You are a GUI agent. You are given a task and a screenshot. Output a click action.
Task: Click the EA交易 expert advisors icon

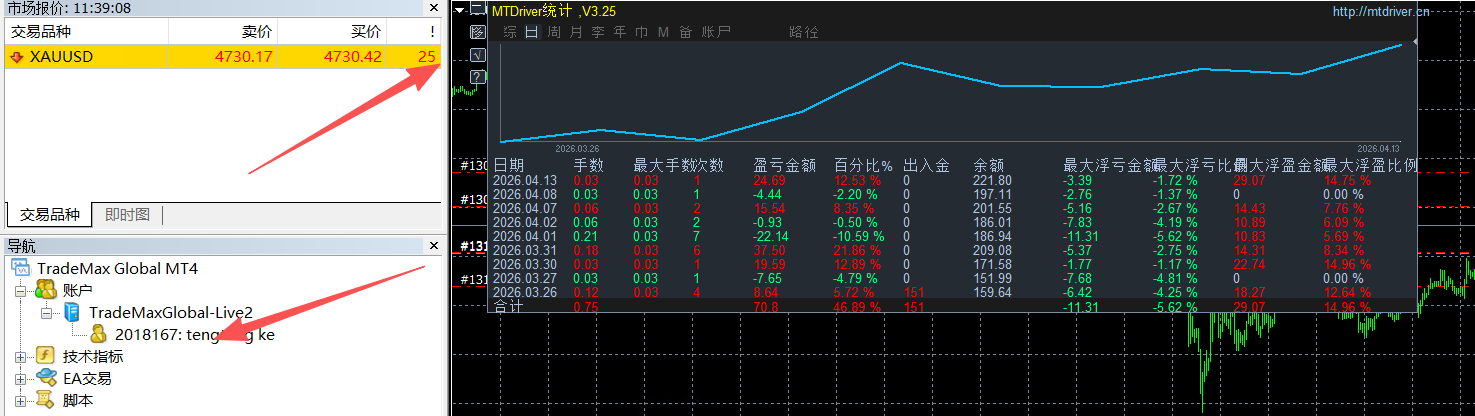(45, 378)
